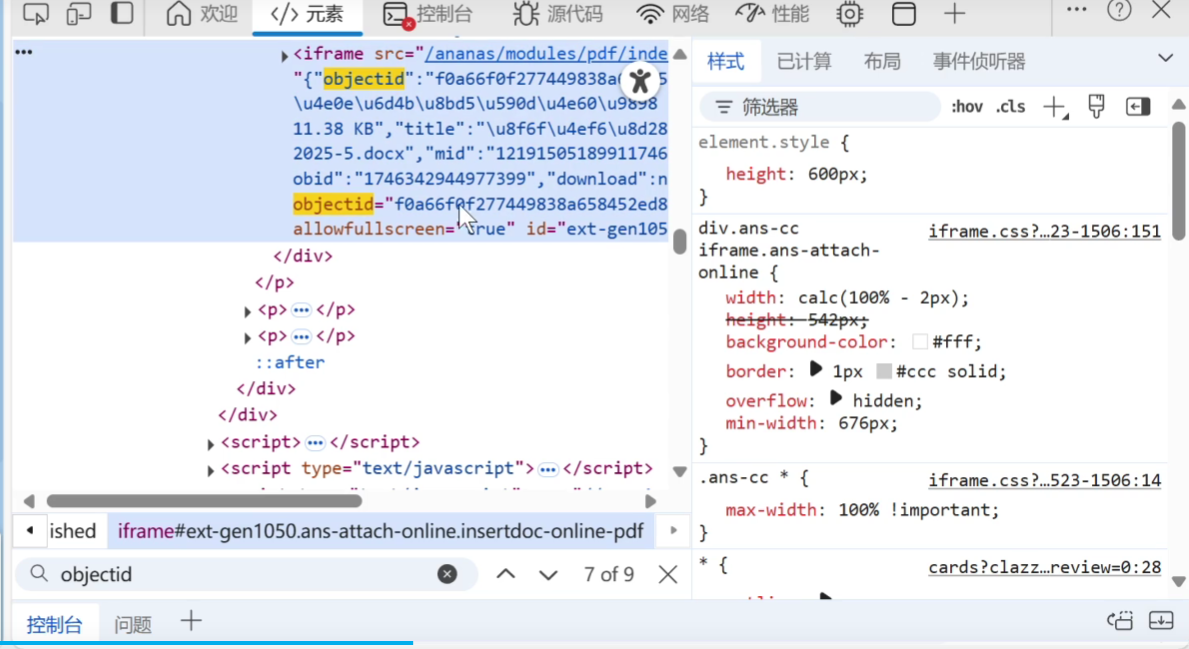Toggle the sidebar dock panel icon
Image resolution: width=1189 pixels, height=649 pixels.
121,13
